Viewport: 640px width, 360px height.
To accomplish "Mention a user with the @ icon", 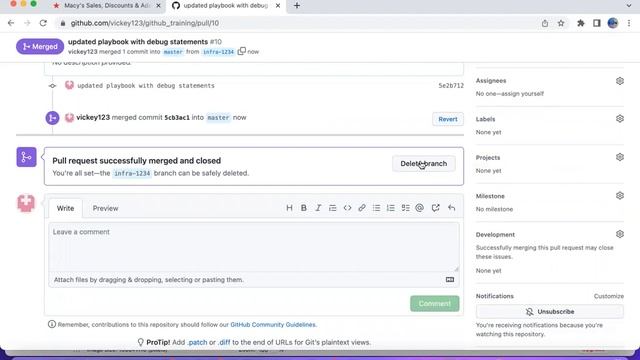I will pos(420,208).
